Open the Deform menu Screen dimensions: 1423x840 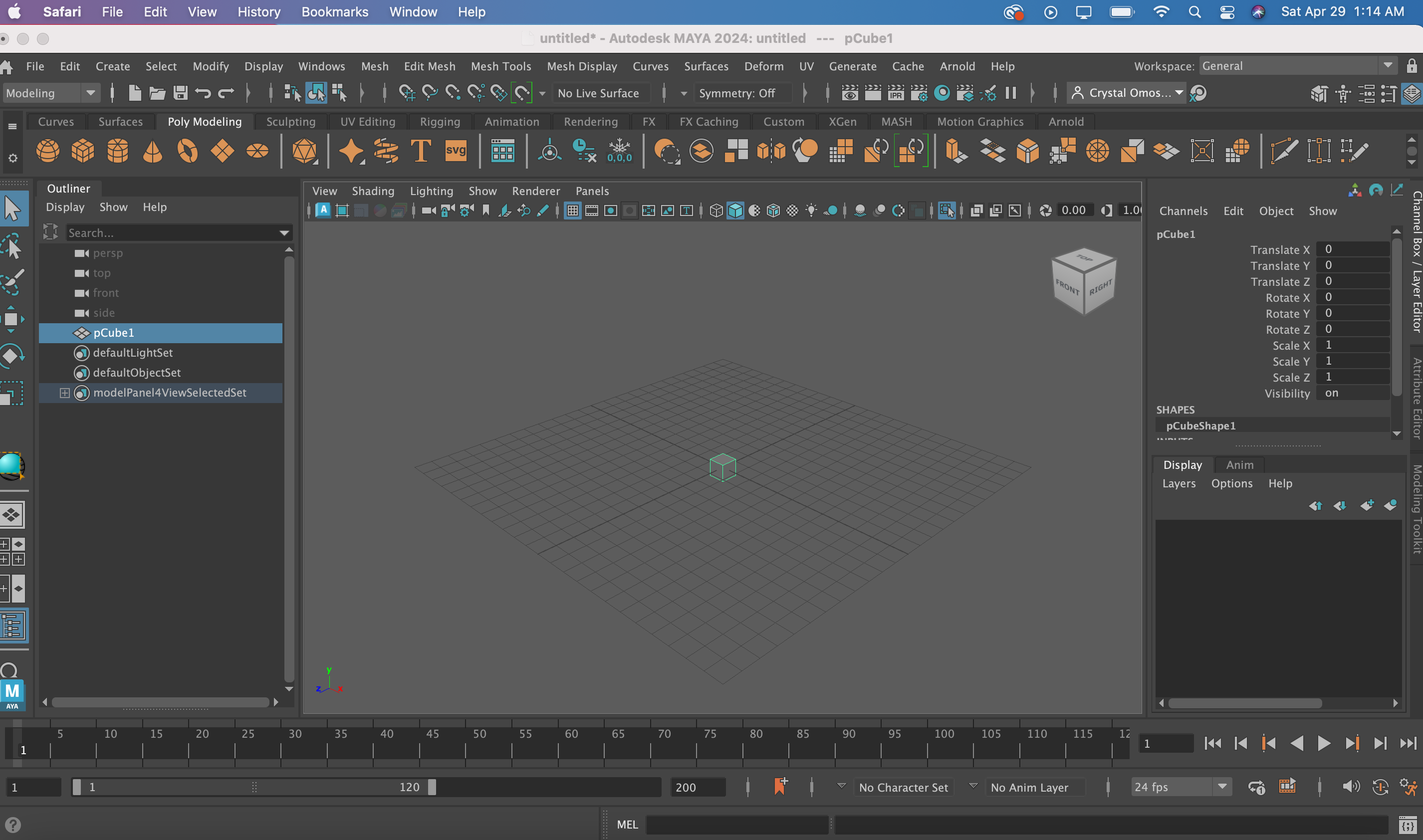[763, 66]
